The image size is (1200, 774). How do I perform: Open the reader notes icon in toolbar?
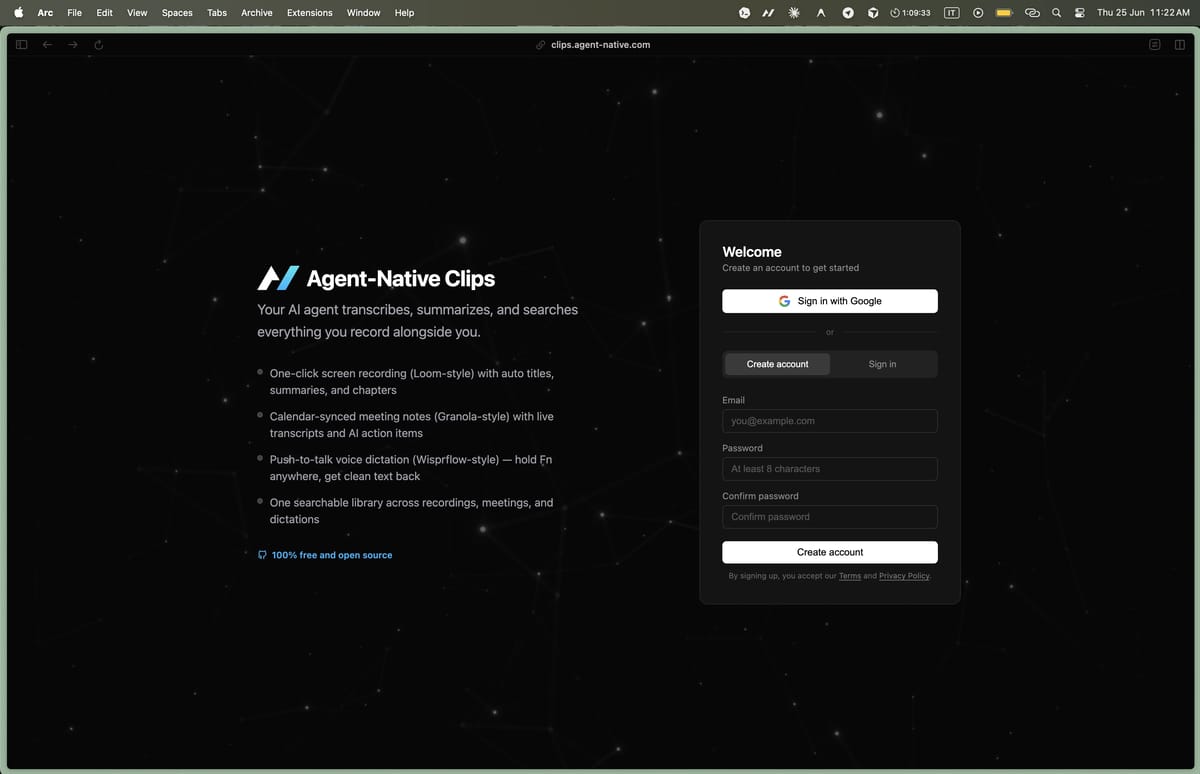click(x=1155, y=44)
